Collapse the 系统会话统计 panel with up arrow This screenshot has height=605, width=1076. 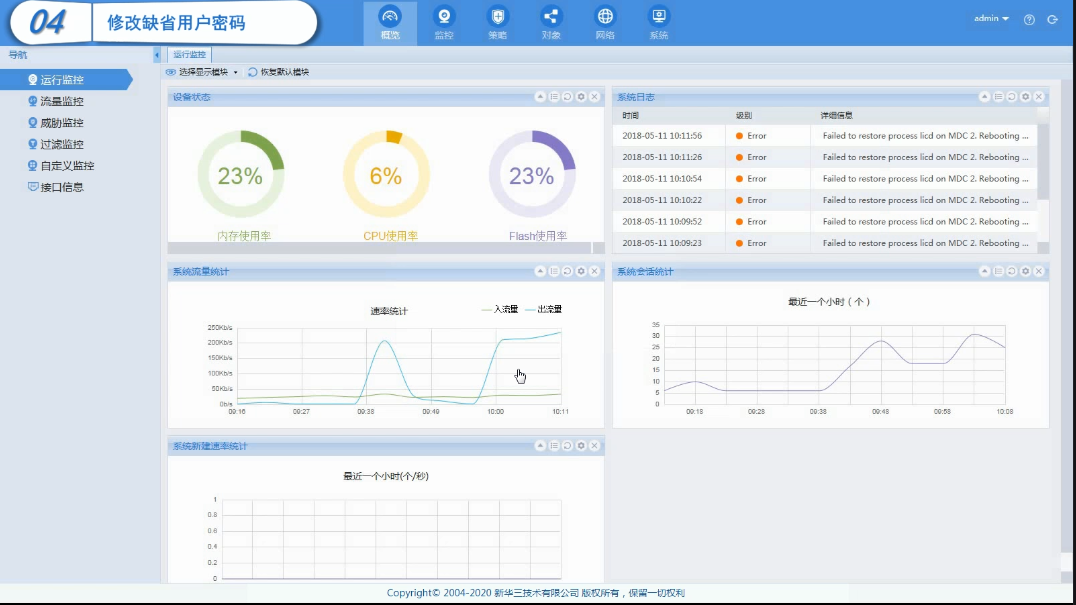984,272
